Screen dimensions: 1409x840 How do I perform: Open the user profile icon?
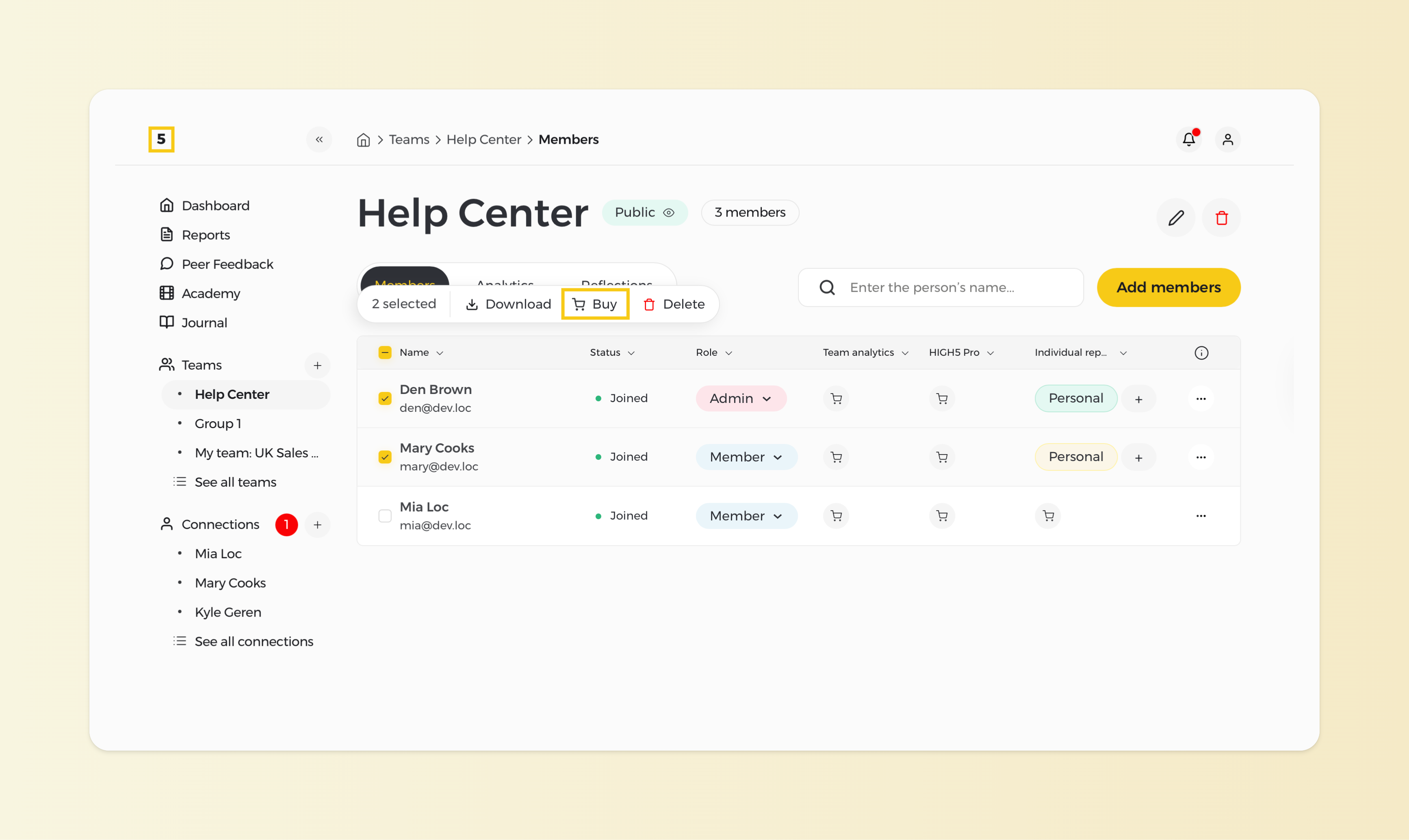[1227, 139]
